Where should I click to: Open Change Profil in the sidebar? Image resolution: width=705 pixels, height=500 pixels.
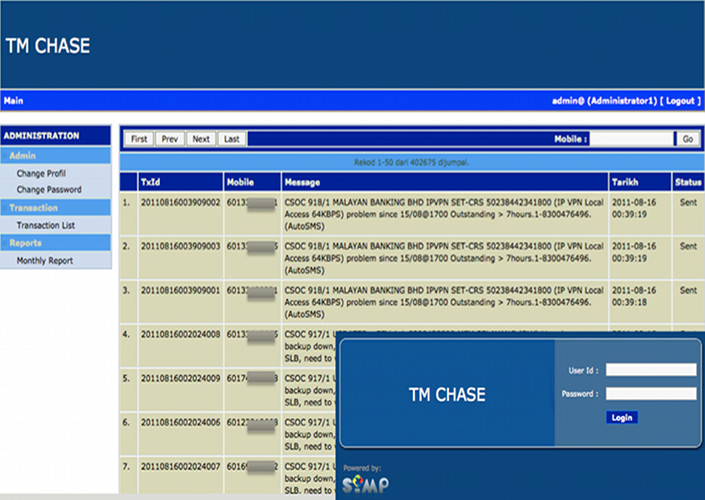tap(41, 174)
